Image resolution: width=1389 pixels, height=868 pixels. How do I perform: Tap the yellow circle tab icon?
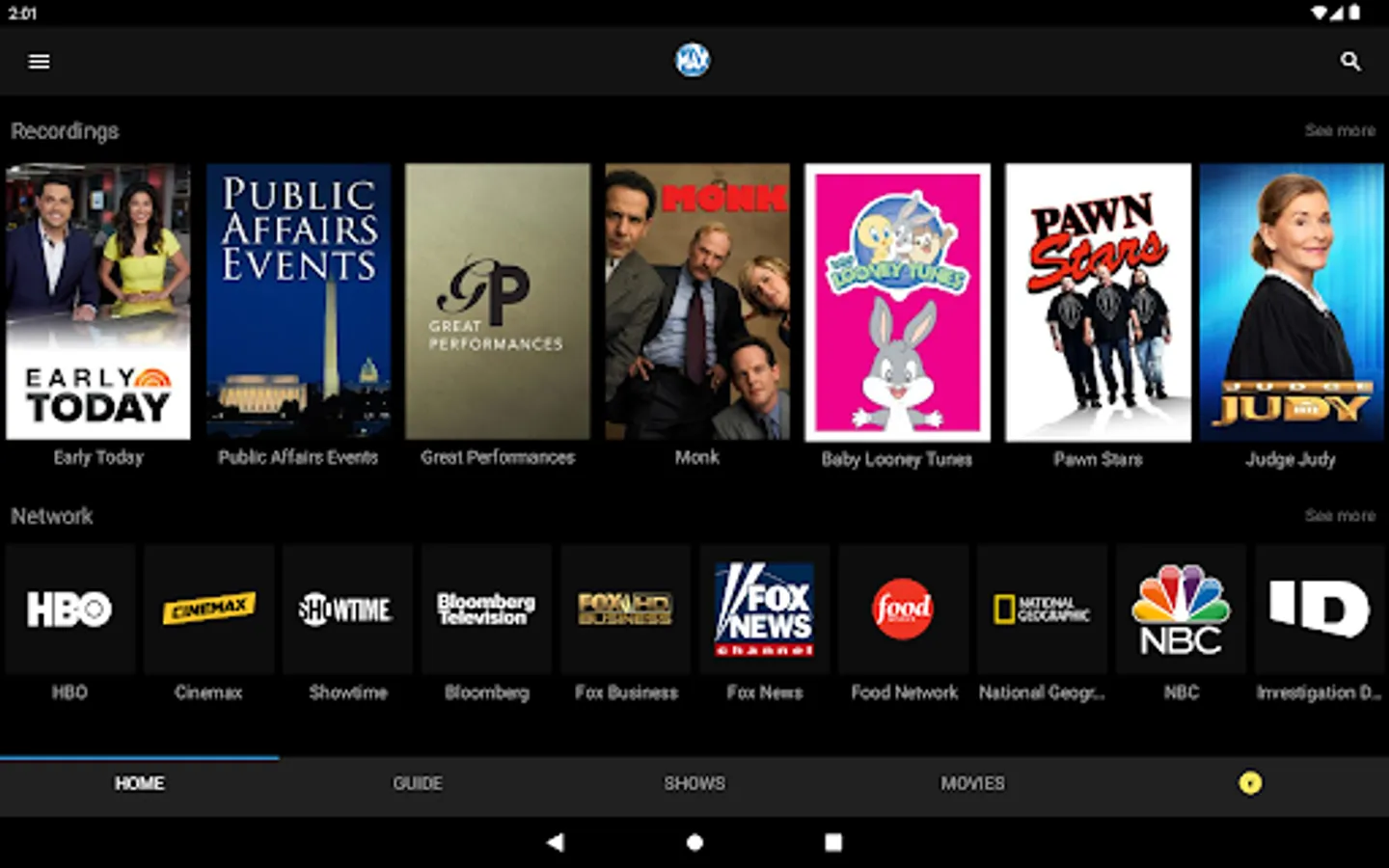point(1250,783)
